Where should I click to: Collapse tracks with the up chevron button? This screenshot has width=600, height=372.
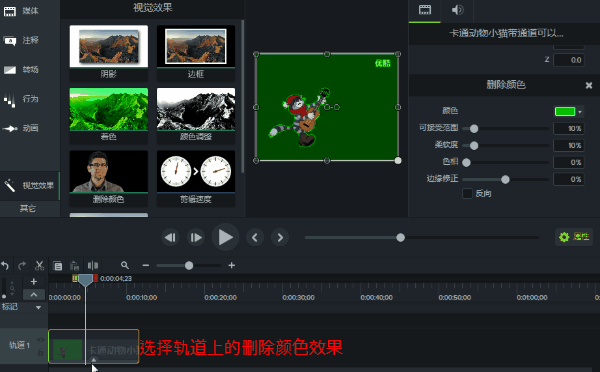click(x=34, y=295)
